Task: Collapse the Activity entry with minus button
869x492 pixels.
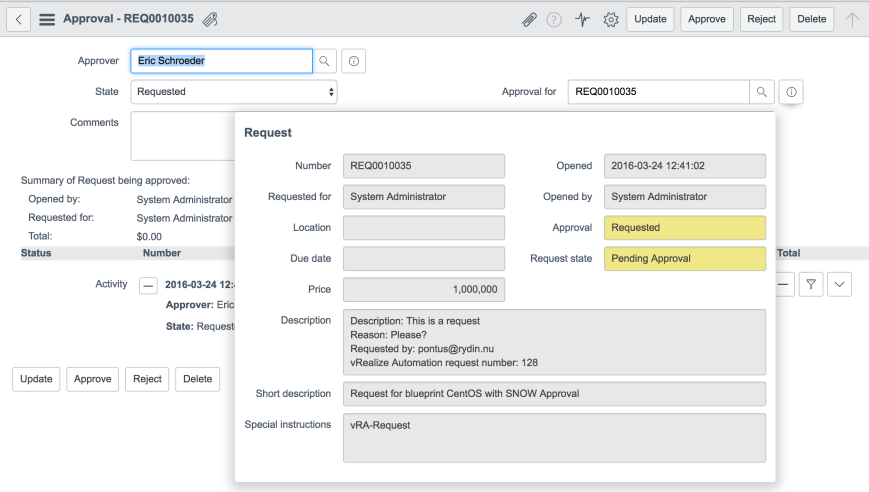Action: (148, 285)
